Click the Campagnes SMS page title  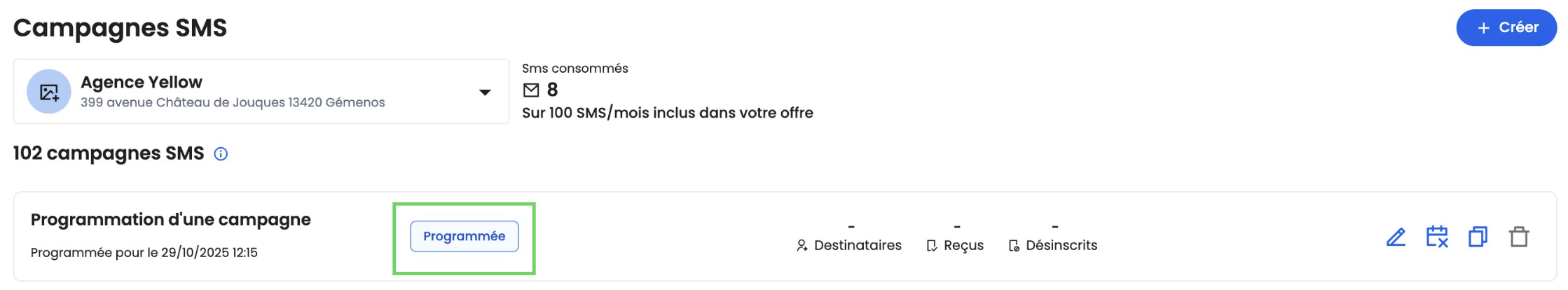pos(120,28)
